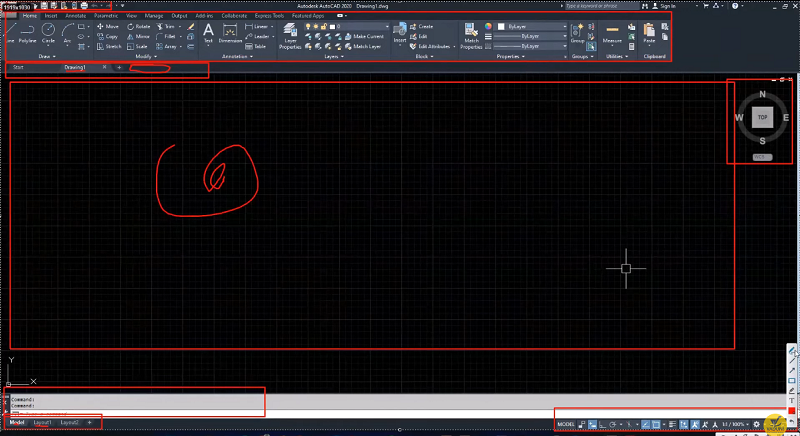
Task: Toggle object snap tracking in status bar
Action: [x=645, y=424]
